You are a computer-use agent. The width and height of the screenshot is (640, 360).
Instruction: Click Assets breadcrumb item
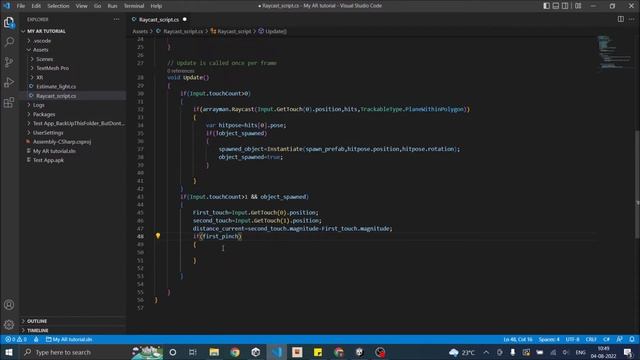coord(140,31)
